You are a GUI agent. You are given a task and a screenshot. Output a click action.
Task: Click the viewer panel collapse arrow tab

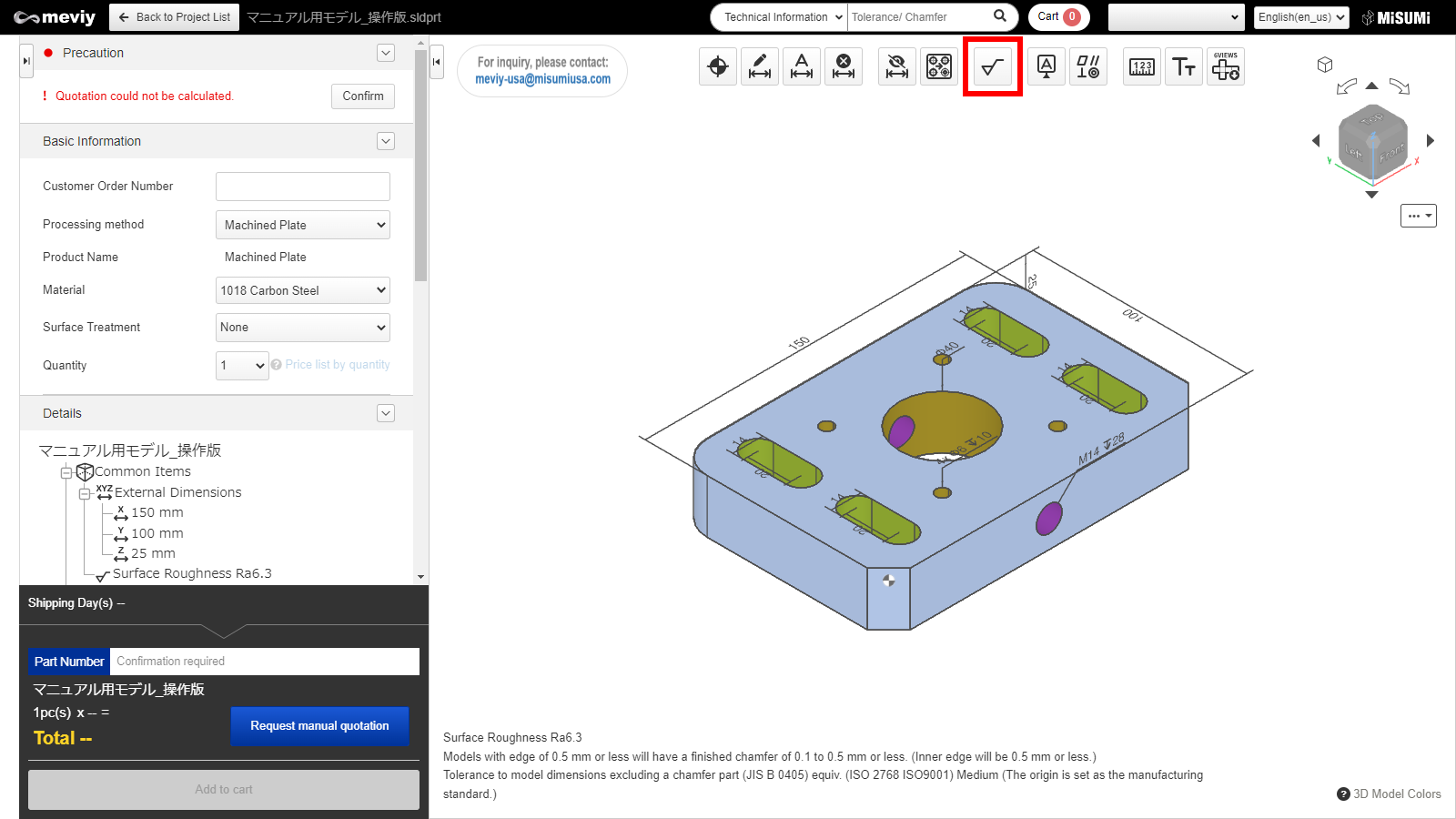click(x=437, y=61)
